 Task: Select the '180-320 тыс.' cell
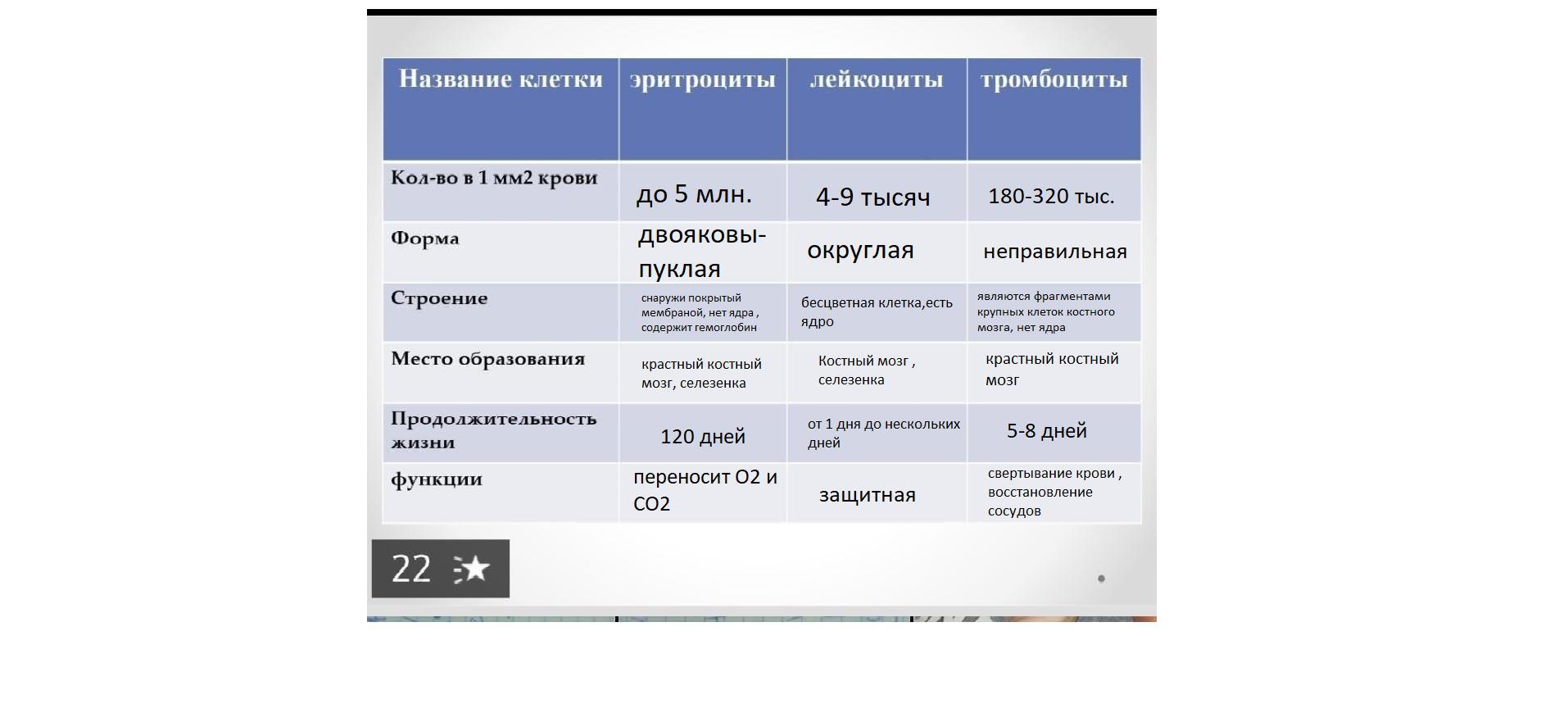point(1051,197)
